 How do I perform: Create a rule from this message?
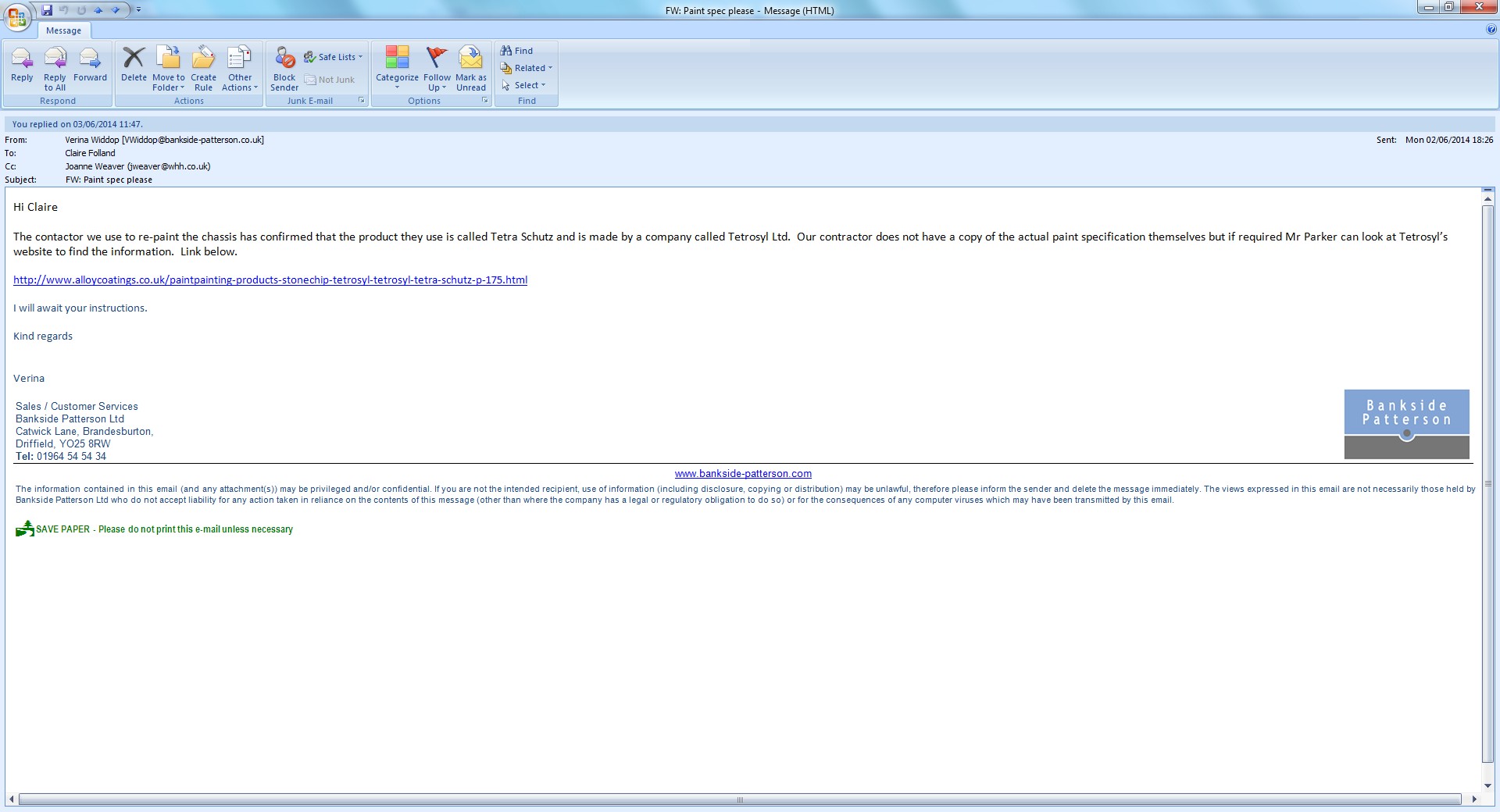203,69
